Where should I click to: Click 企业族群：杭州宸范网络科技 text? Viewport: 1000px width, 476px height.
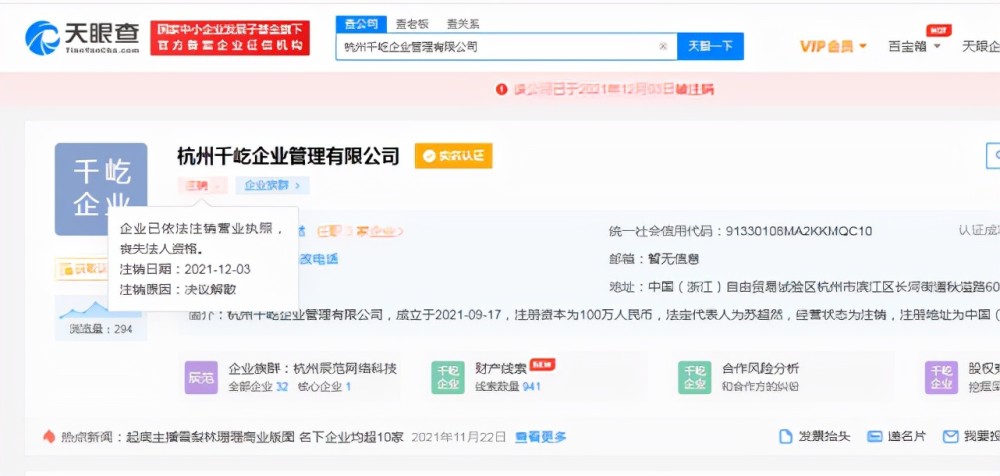[312, 368]
